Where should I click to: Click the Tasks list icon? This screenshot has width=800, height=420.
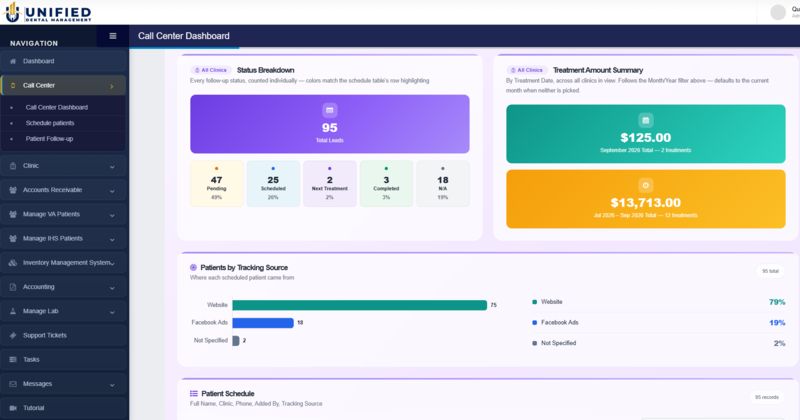(x=13, y=360)
